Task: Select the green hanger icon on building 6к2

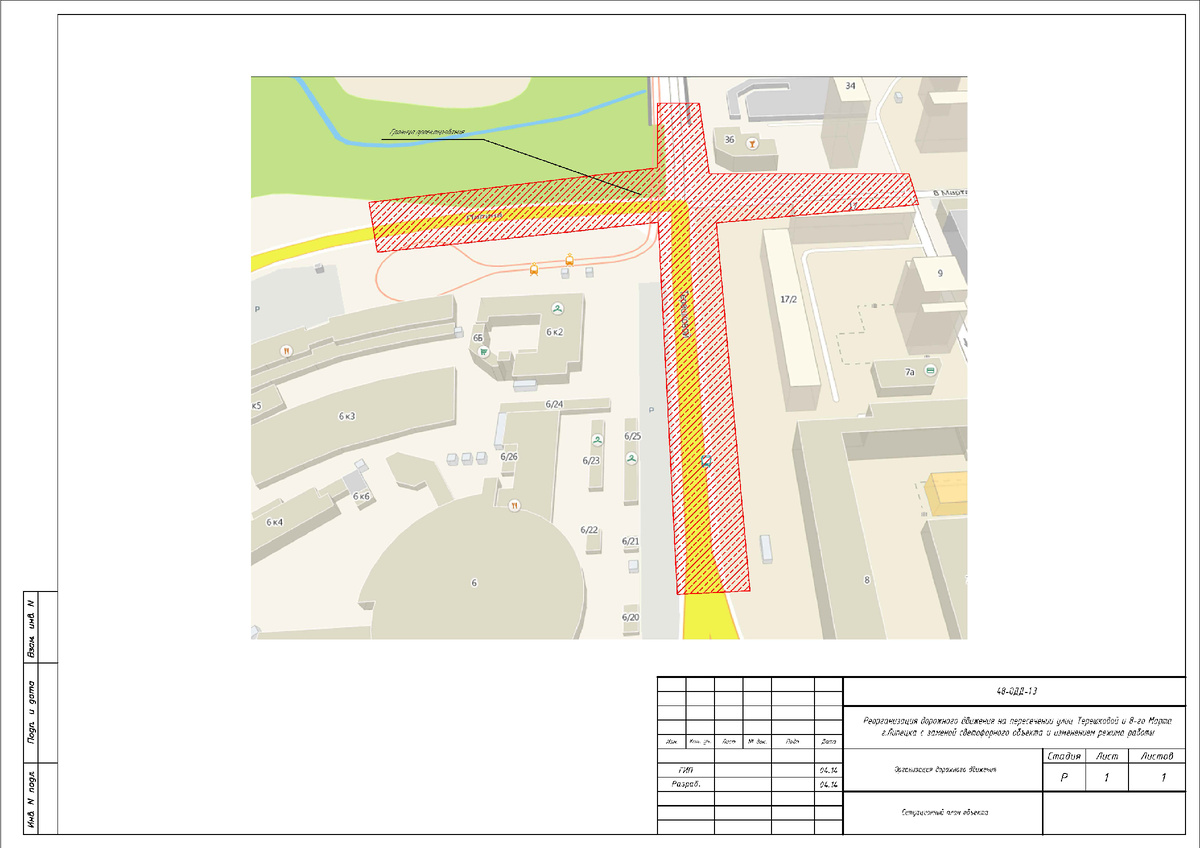Action: click(556, 307)
